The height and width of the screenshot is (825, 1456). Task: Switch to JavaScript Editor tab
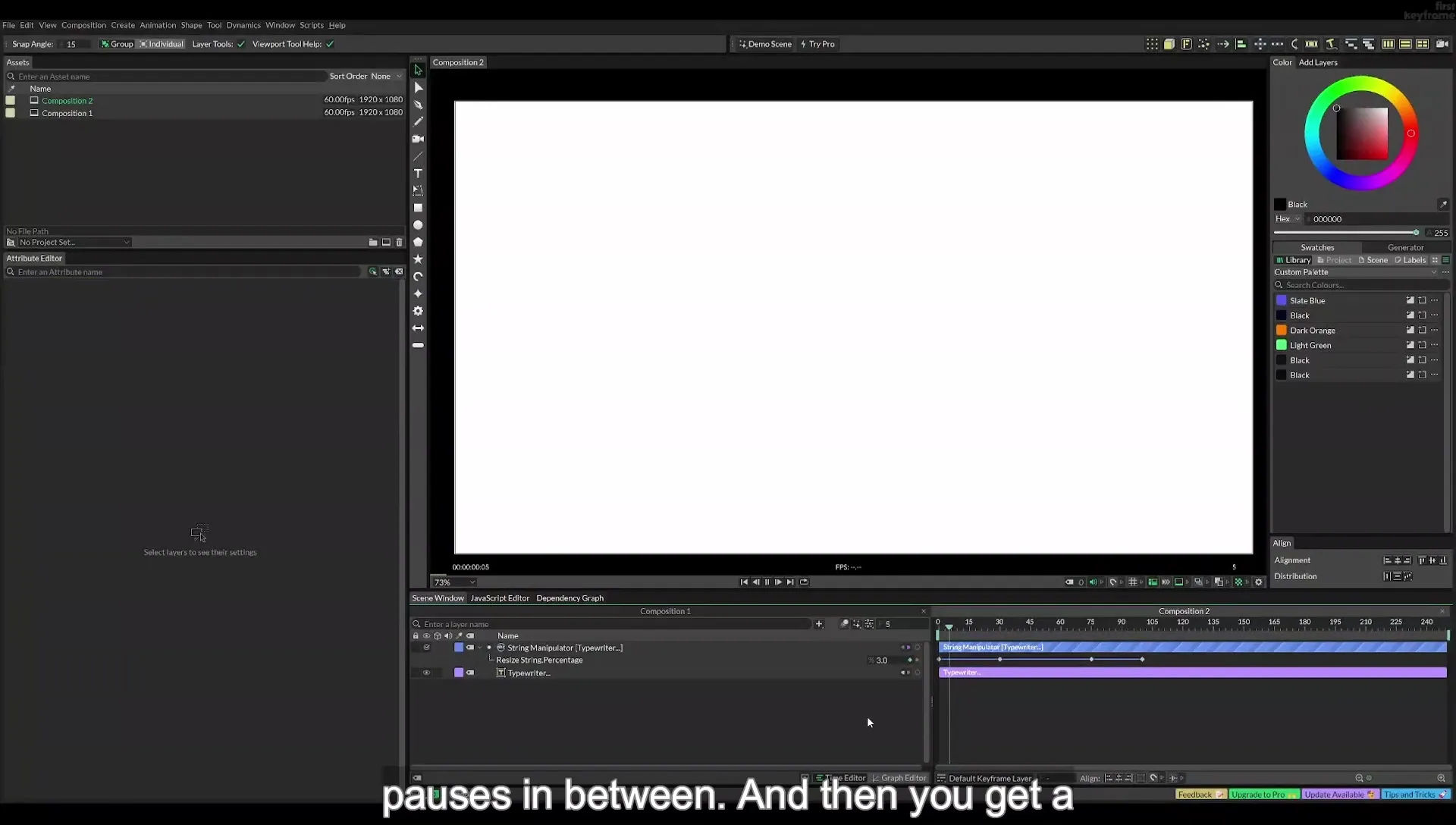pos(500,598)
